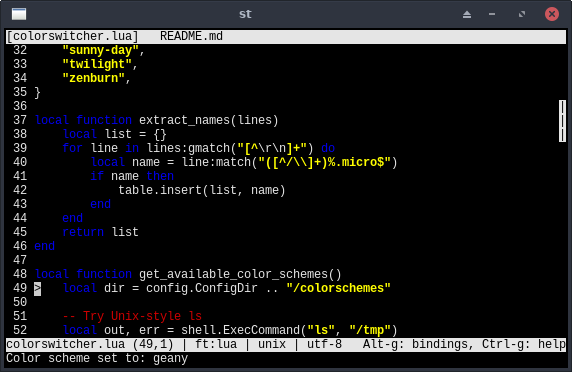Click the "([^/\\]+)%.micro$" pattern string
The image size is (572, 372).
click(x=324, y=162)
